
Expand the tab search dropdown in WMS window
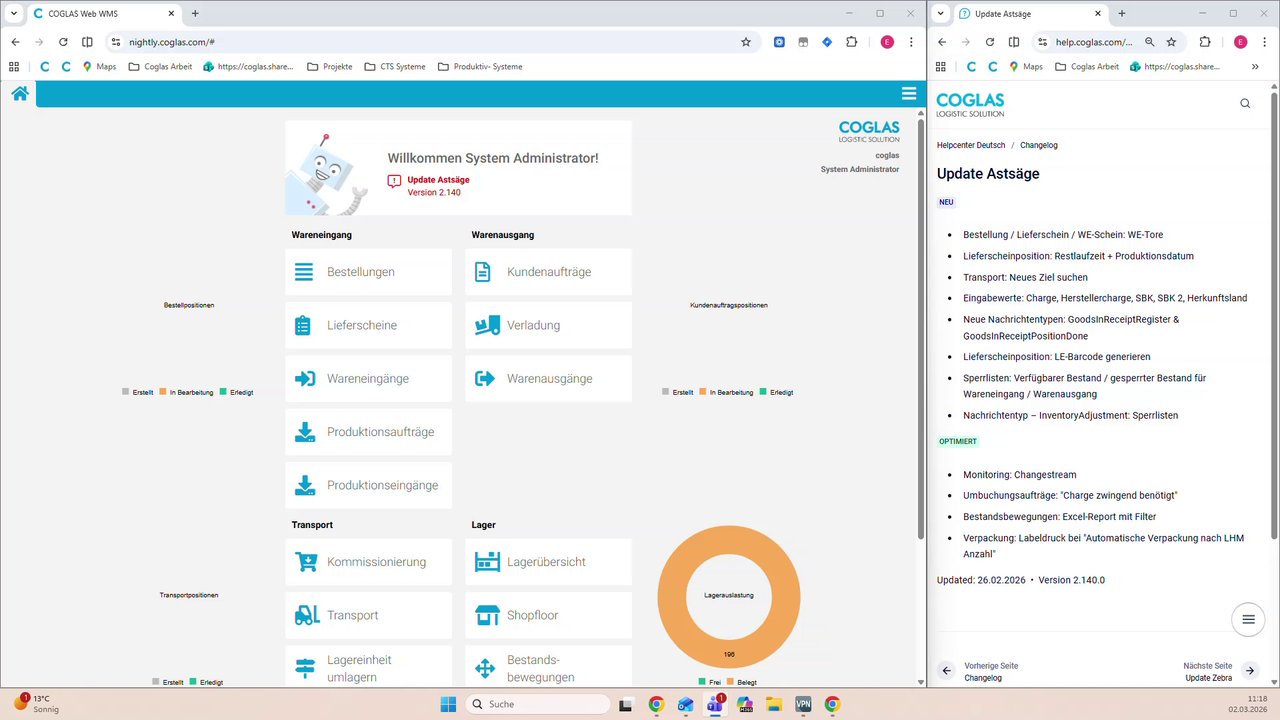pyautogui.click(x=14, y=14)
